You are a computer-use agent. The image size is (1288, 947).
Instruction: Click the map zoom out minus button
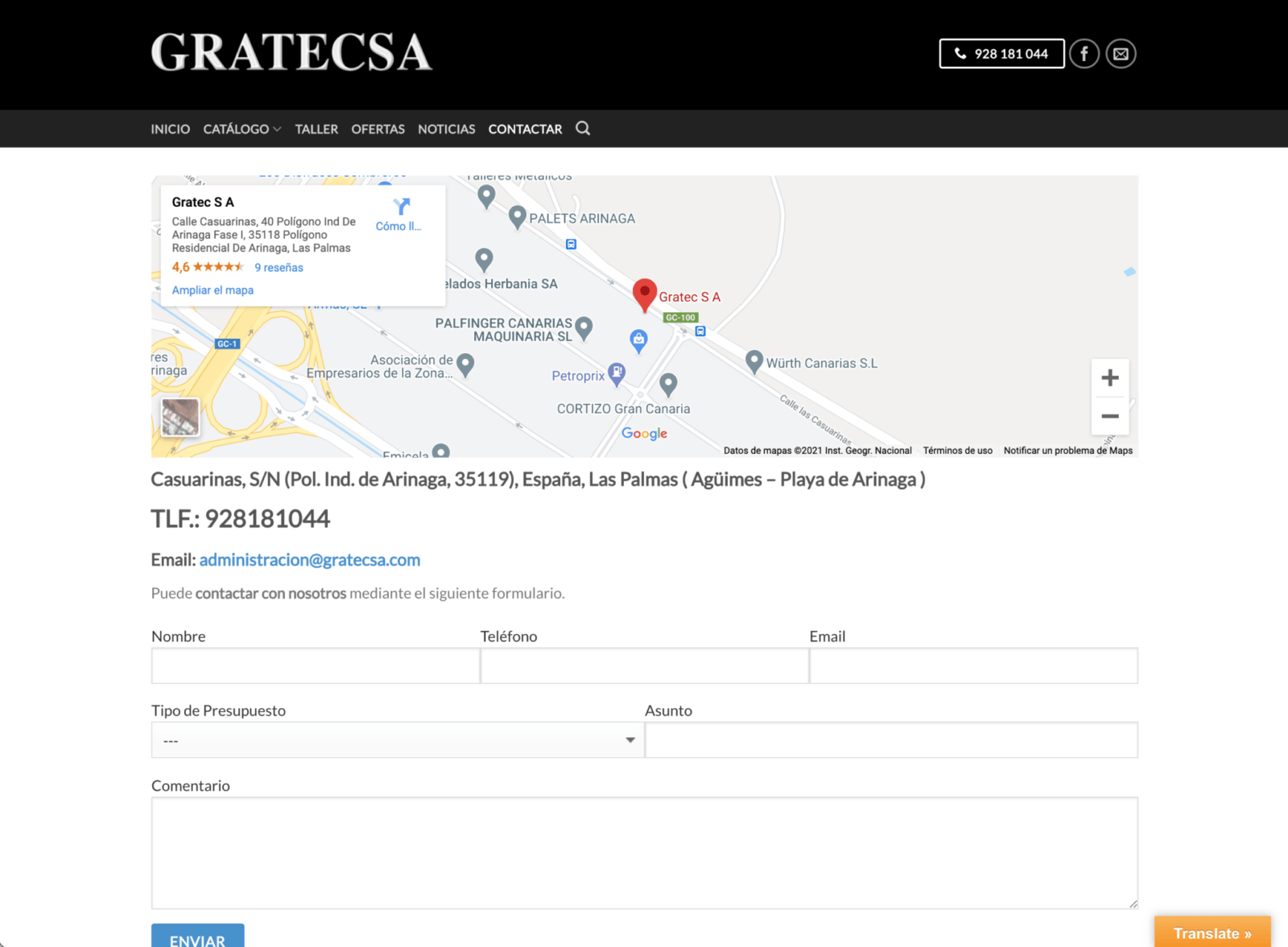click(1110, 416)
